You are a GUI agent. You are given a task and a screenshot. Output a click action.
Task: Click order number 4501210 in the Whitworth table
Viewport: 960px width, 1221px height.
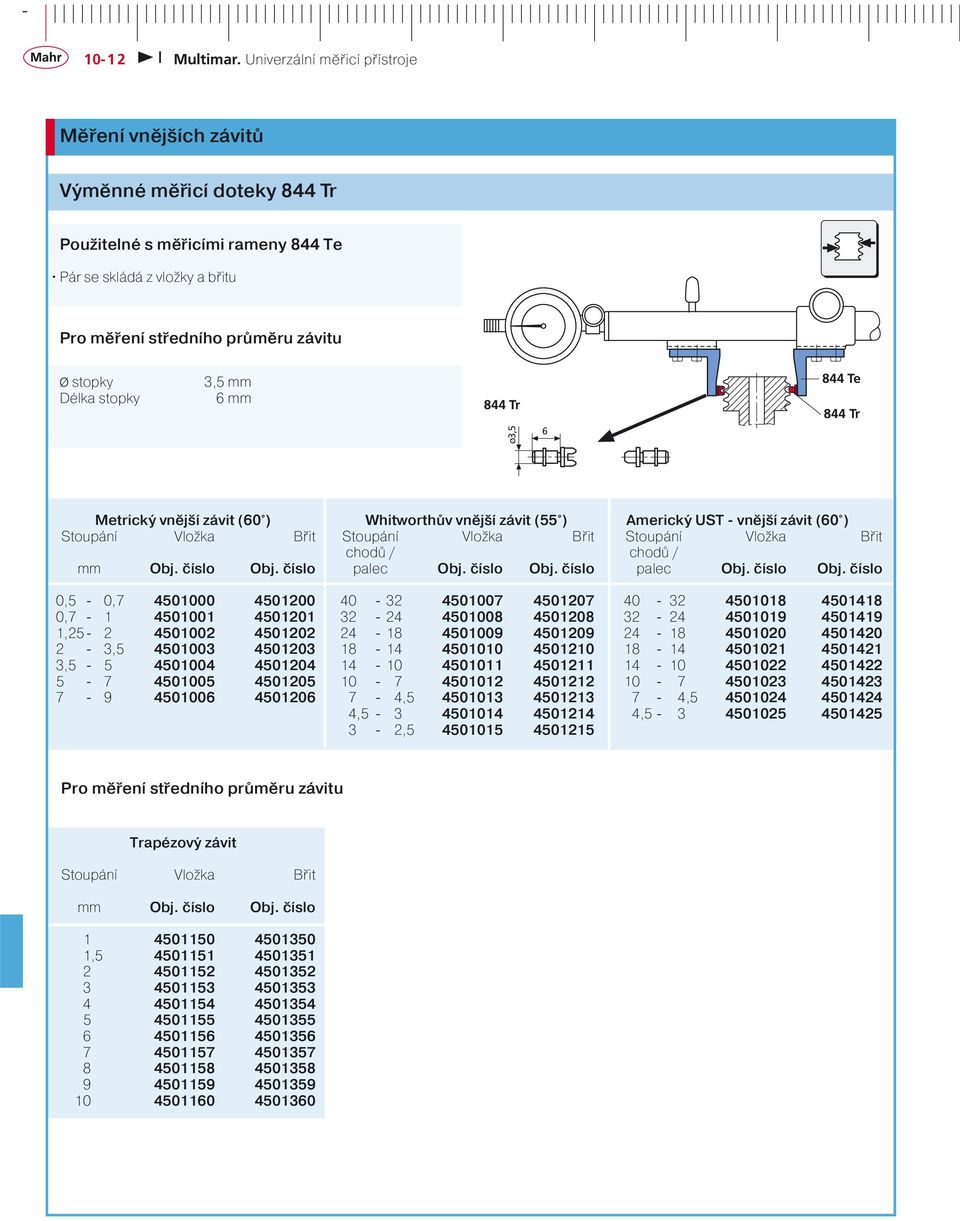[x=563, y=649]
